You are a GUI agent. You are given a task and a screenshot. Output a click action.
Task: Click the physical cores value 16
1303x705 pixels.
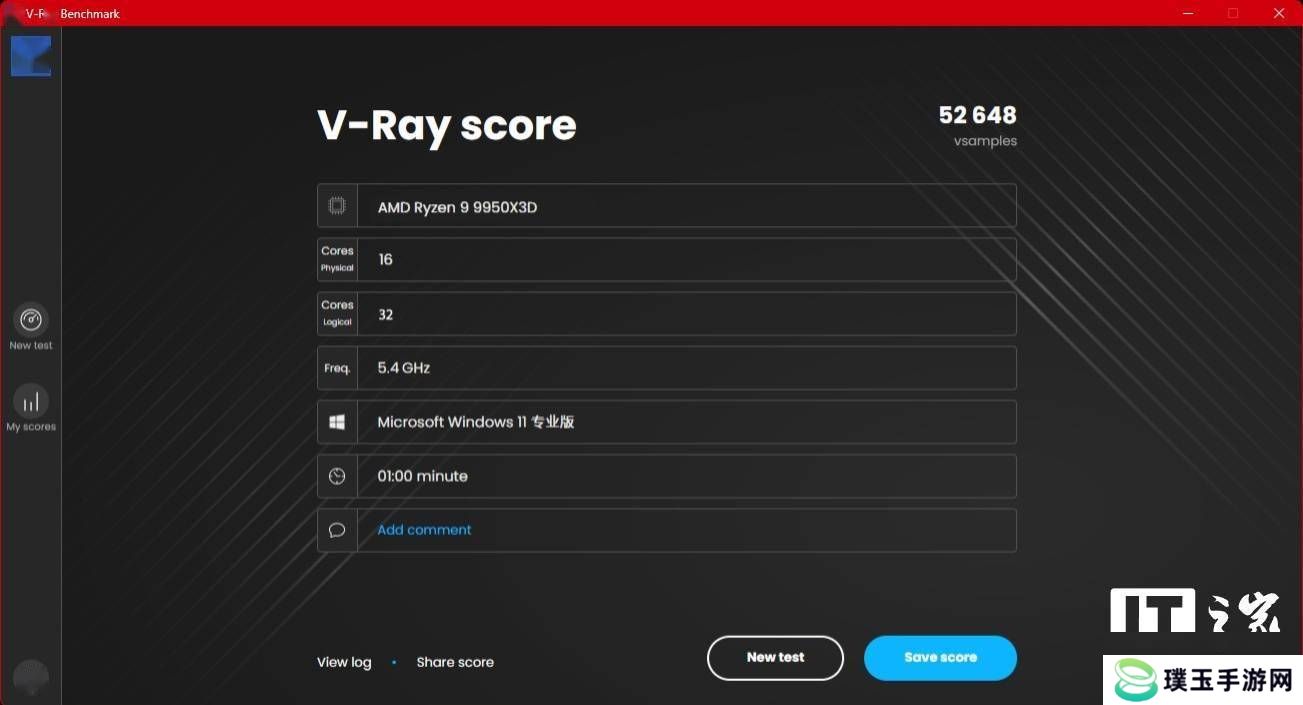pos(385,260)
